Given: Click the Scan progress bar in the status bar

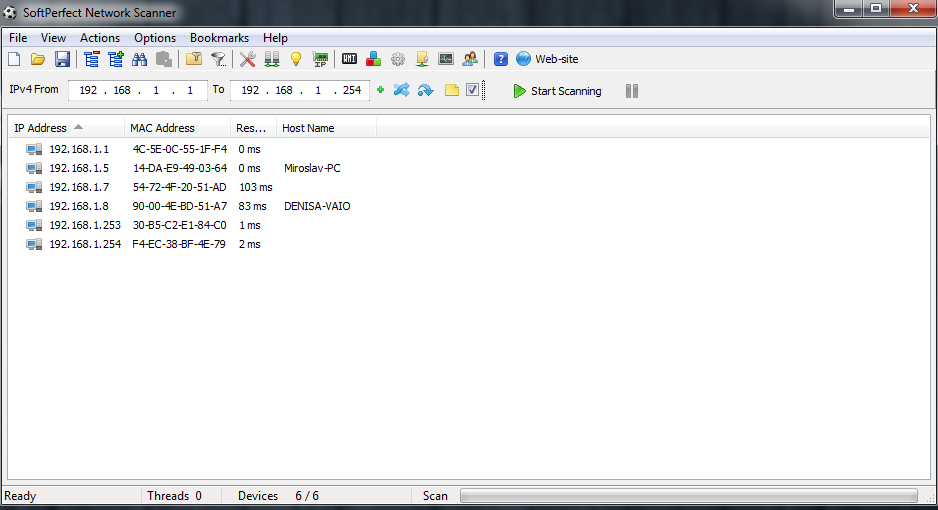Looking at the screenshot, I should (x=689, y=496).
